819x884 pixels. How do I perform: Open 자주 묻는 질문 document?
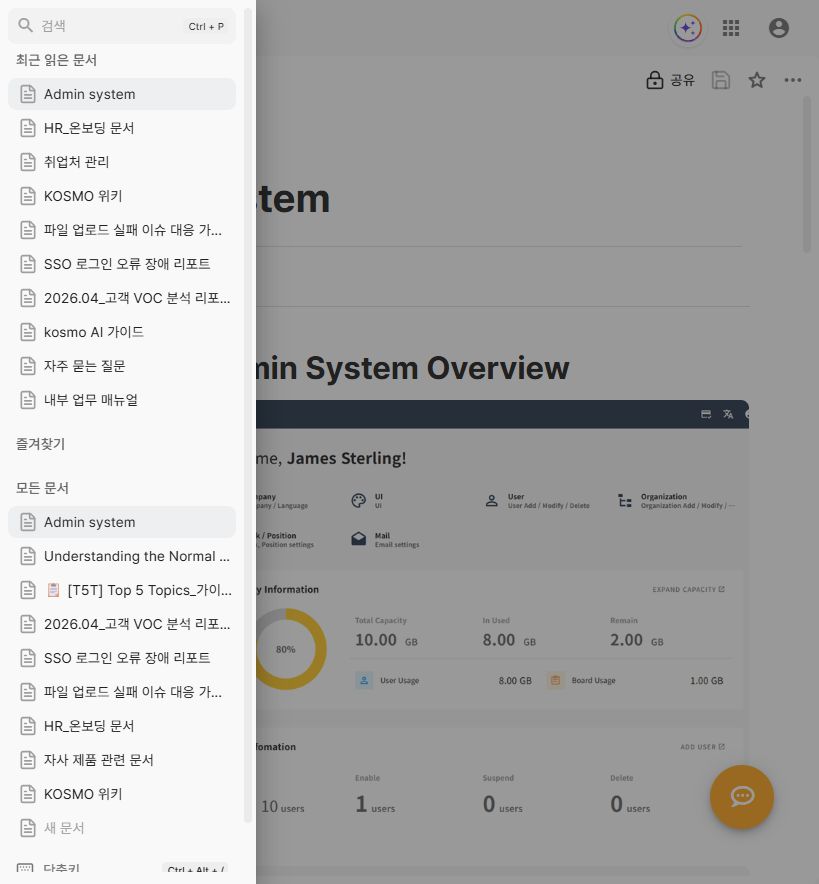[x=122, y=366]
